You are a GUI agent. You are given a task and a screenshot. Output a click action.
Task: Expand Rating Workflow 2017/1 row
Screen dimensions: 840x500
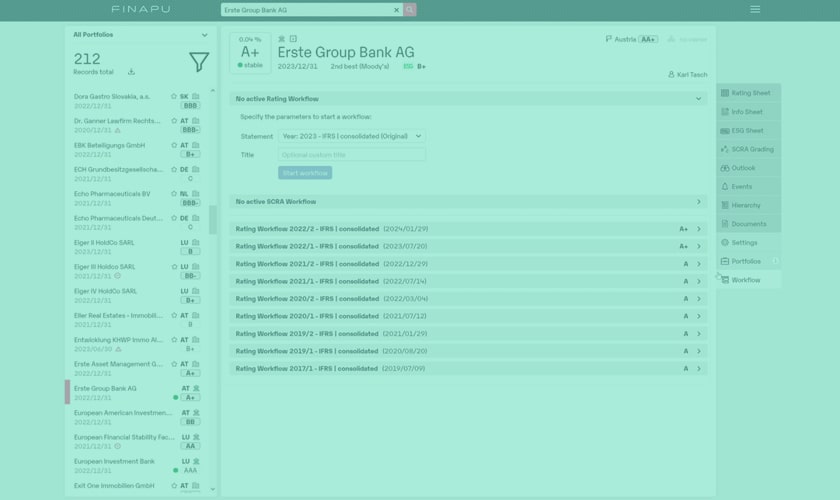(x=468, y=369)
